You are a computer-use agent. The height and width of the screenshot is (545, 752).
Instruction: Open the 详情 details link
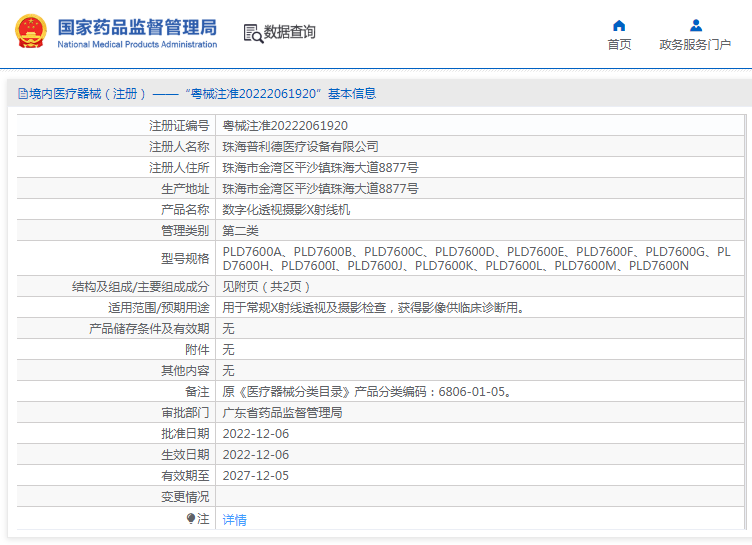pyautogui.click(x=235, y=520)
